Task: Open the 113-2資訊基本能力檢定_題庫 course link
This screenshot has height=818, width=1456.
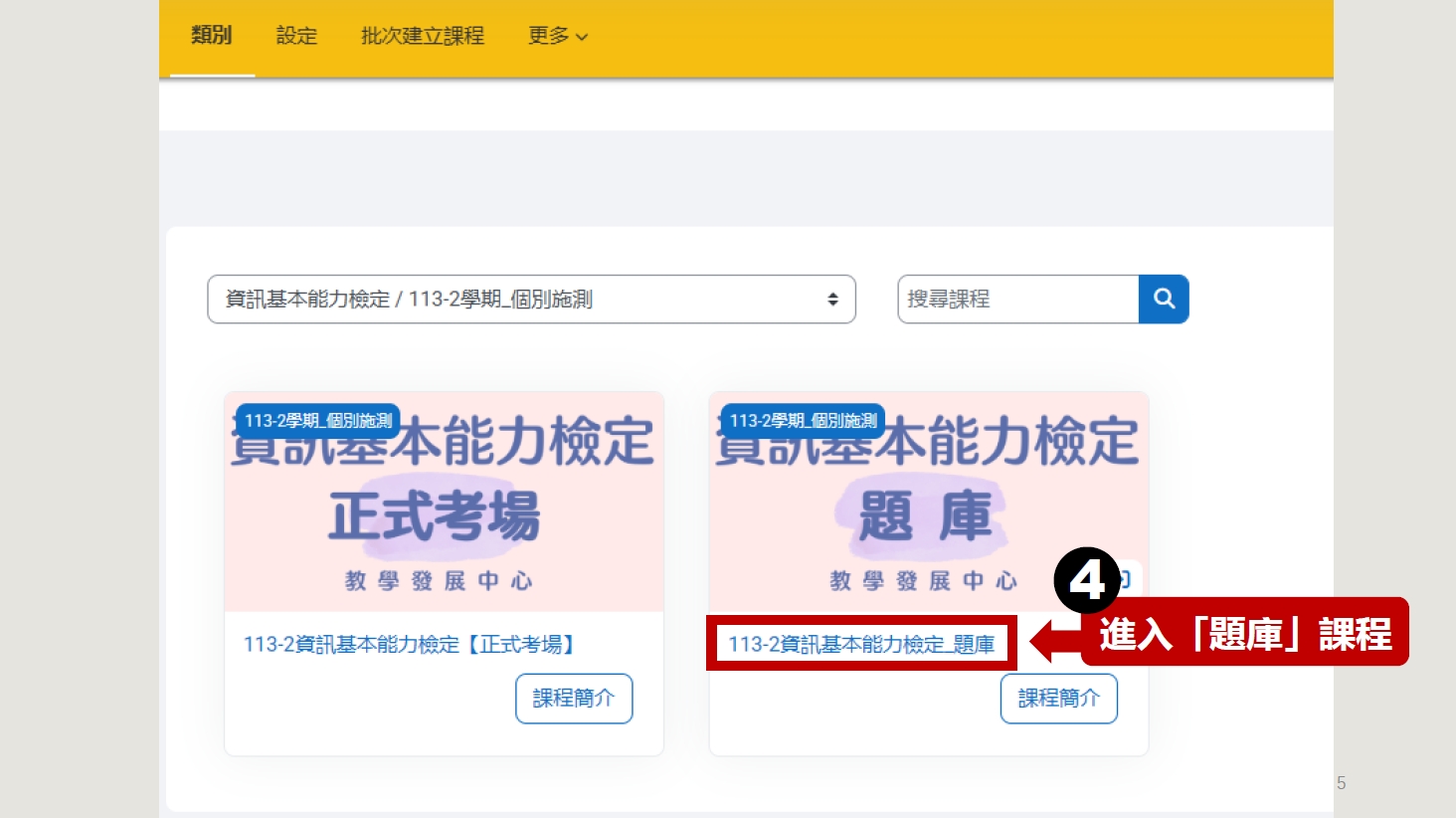Action: (x=861, y=645)
